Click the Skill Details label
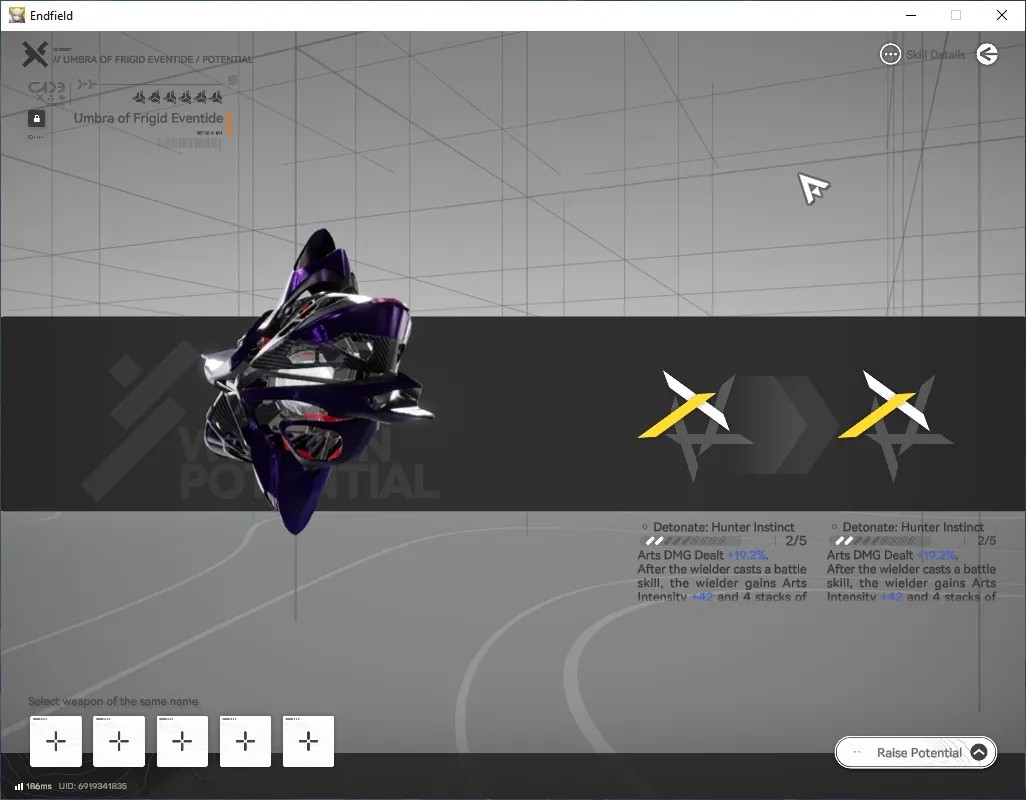The image size is (1026, 800). coord(935,55)
